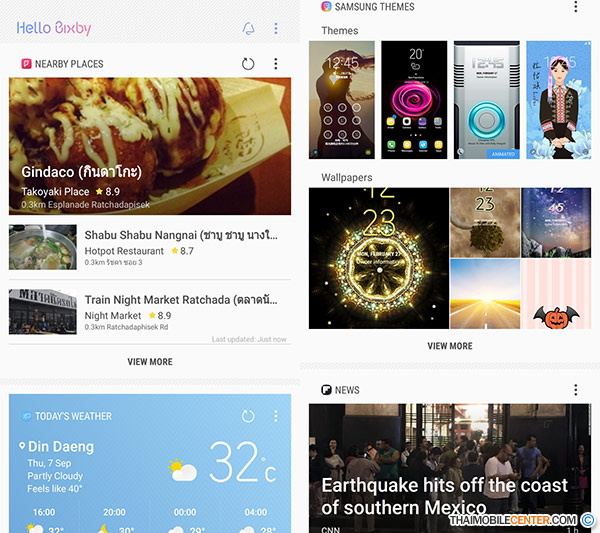Choose the pink rose swirl theme

414,100
